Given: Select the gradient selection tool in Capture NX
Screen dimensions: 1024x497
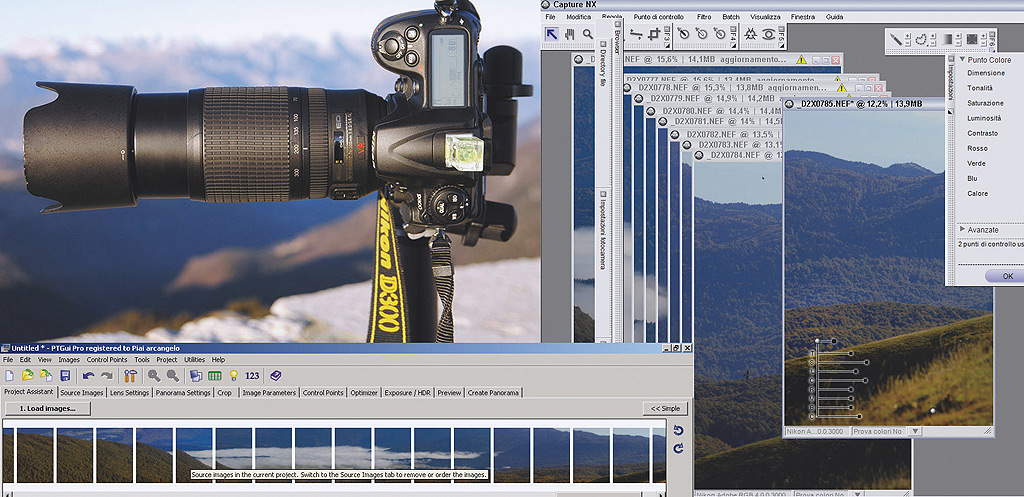Looking at the screenshot, I should point(947,39).
